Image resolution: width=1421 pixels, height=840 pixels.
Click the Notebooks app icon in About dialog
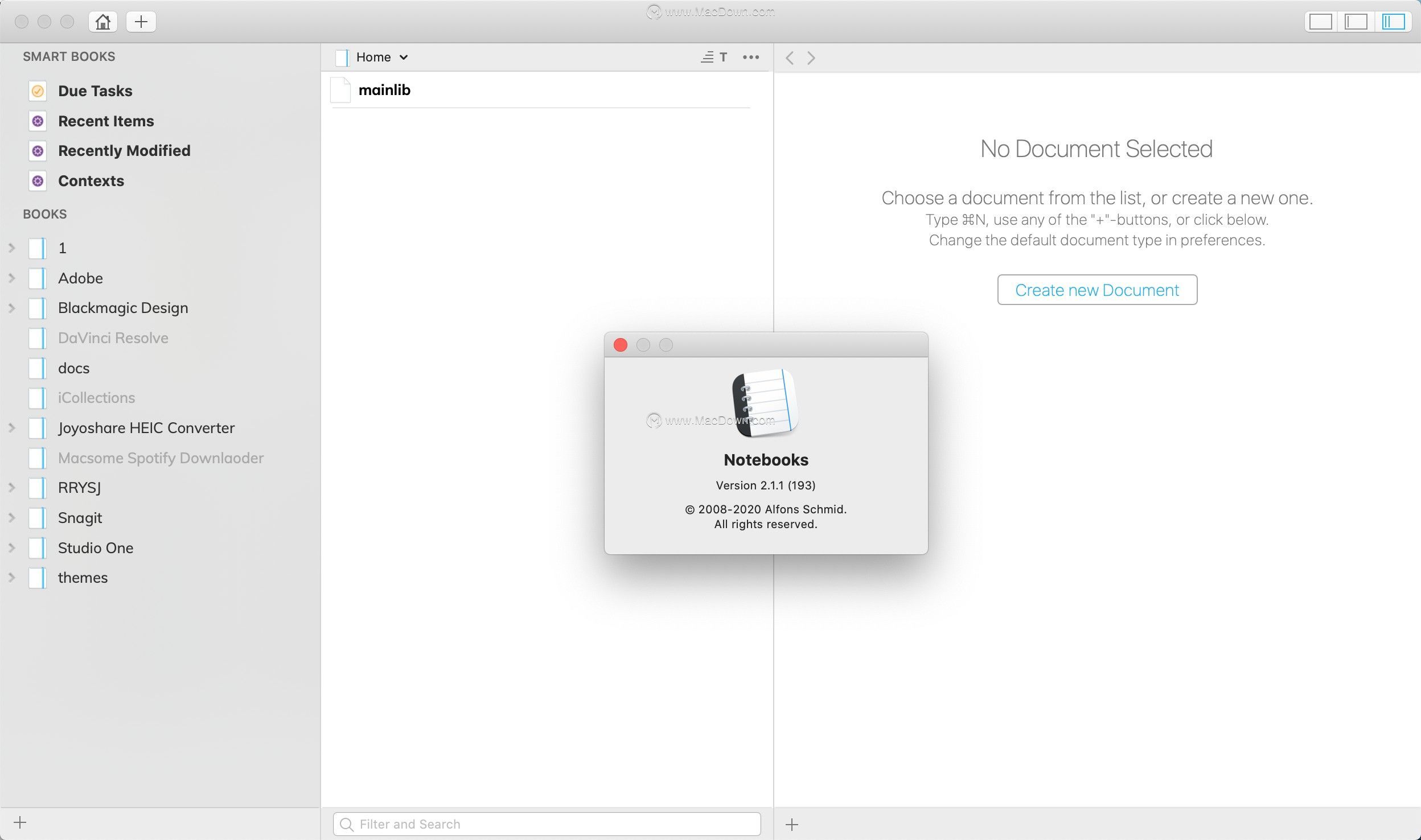[765, 403]
